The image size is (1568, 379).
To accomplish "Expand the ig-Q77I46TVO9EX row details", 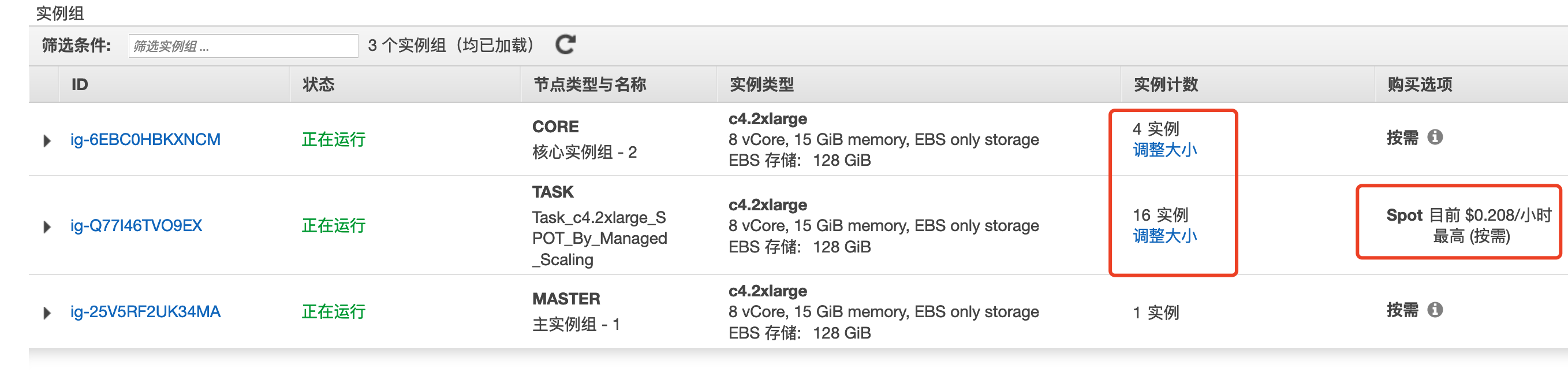I will pyautogui.click(x=47, y=227).
